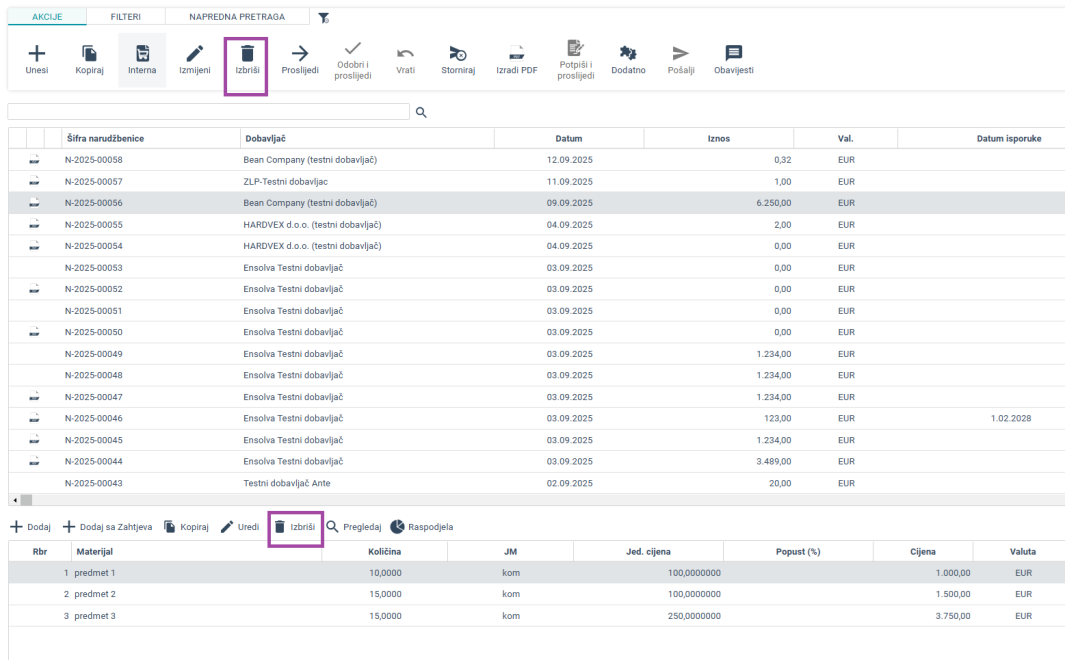Open the NAPREDNA PRETRAGA tab

pyautogui.click(x=236, y=17)
